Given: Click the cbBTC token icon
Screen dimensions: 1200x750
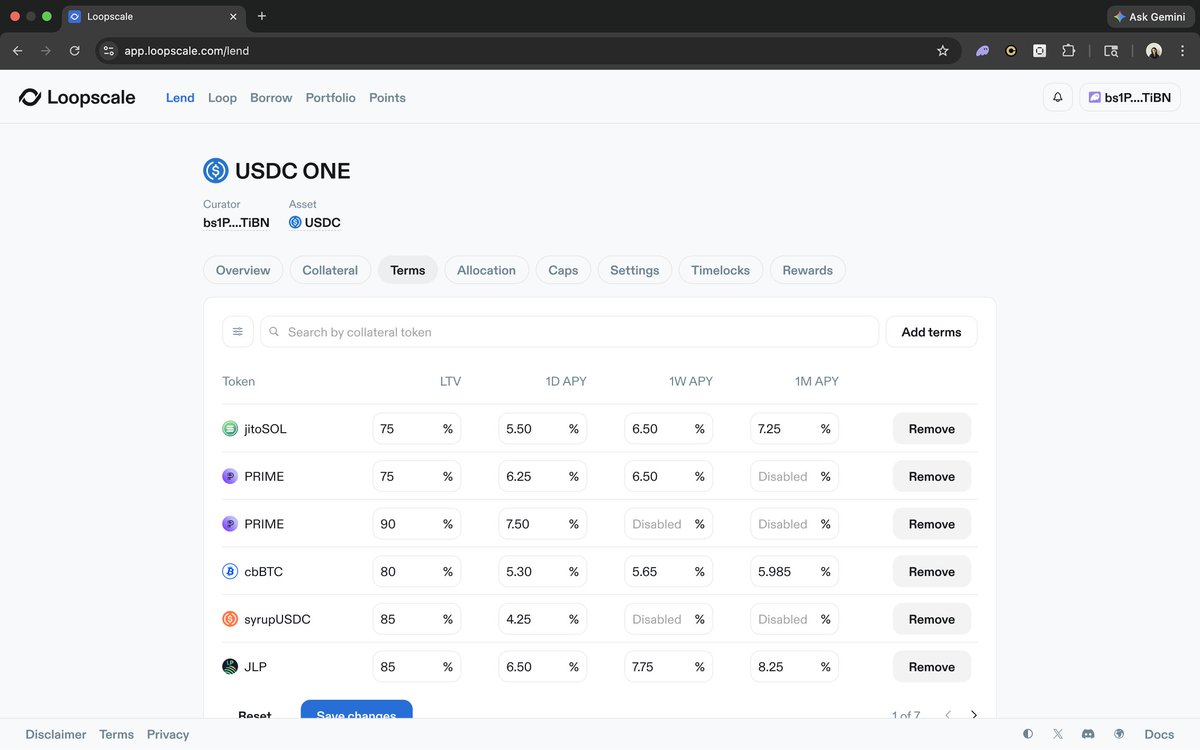Looking at the screenshot, I should coord(230,572).
